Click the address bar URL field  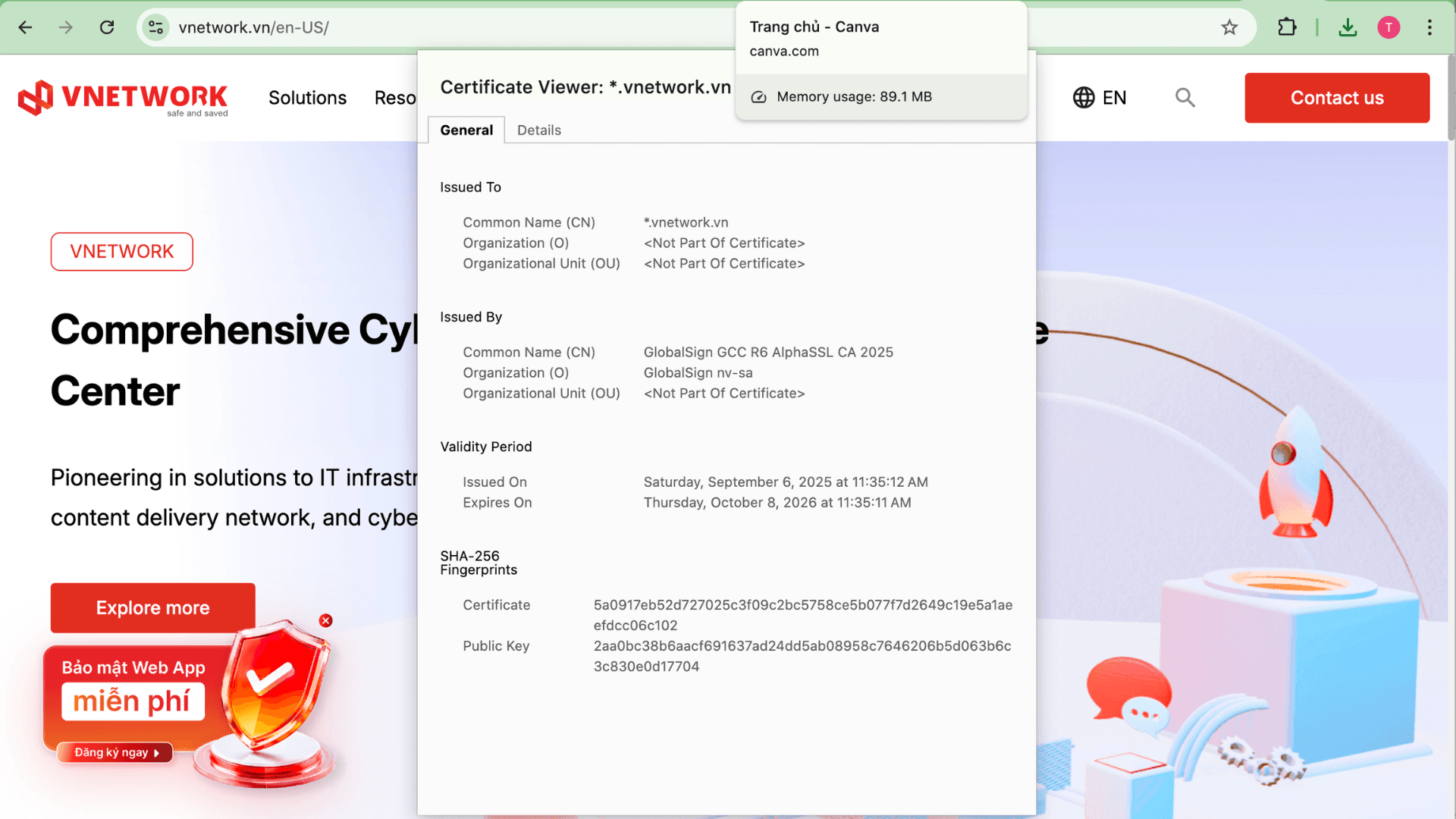pyautogui.click(x=455, y=27)
